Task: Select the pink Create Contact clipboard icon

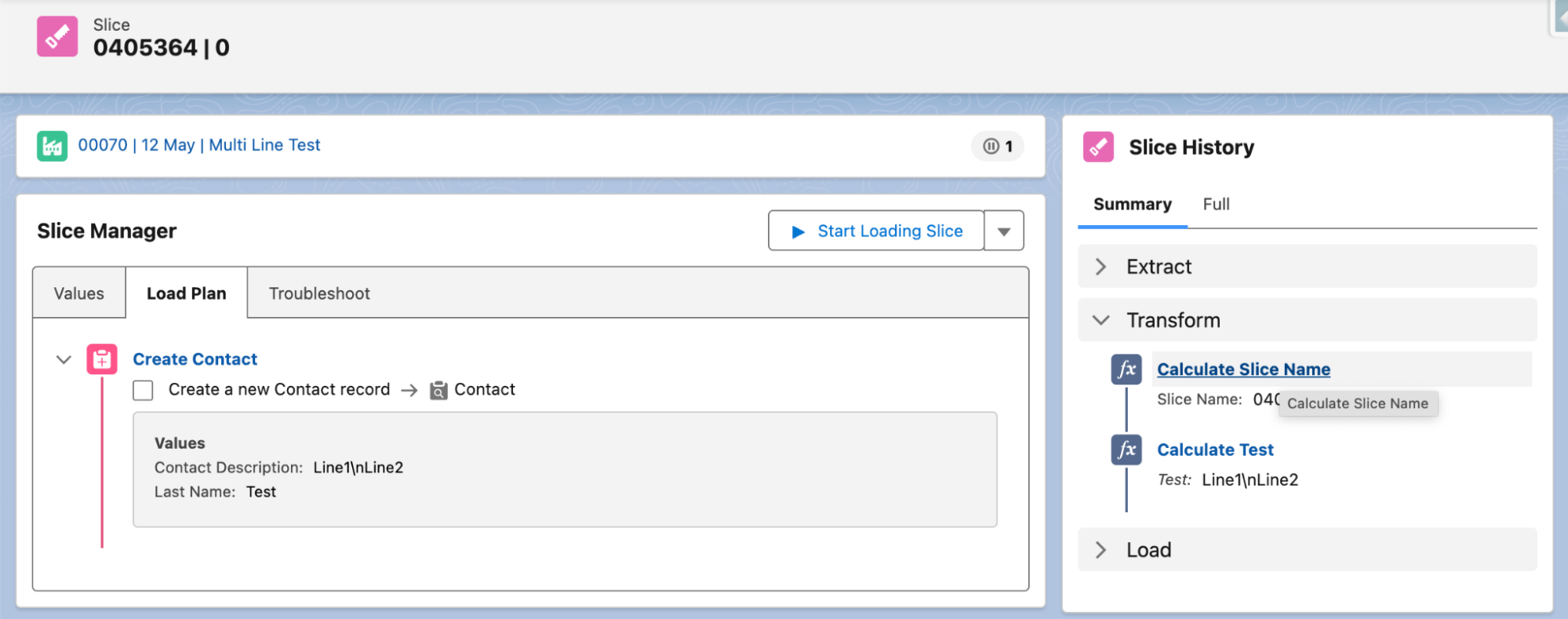Action: 102,359
